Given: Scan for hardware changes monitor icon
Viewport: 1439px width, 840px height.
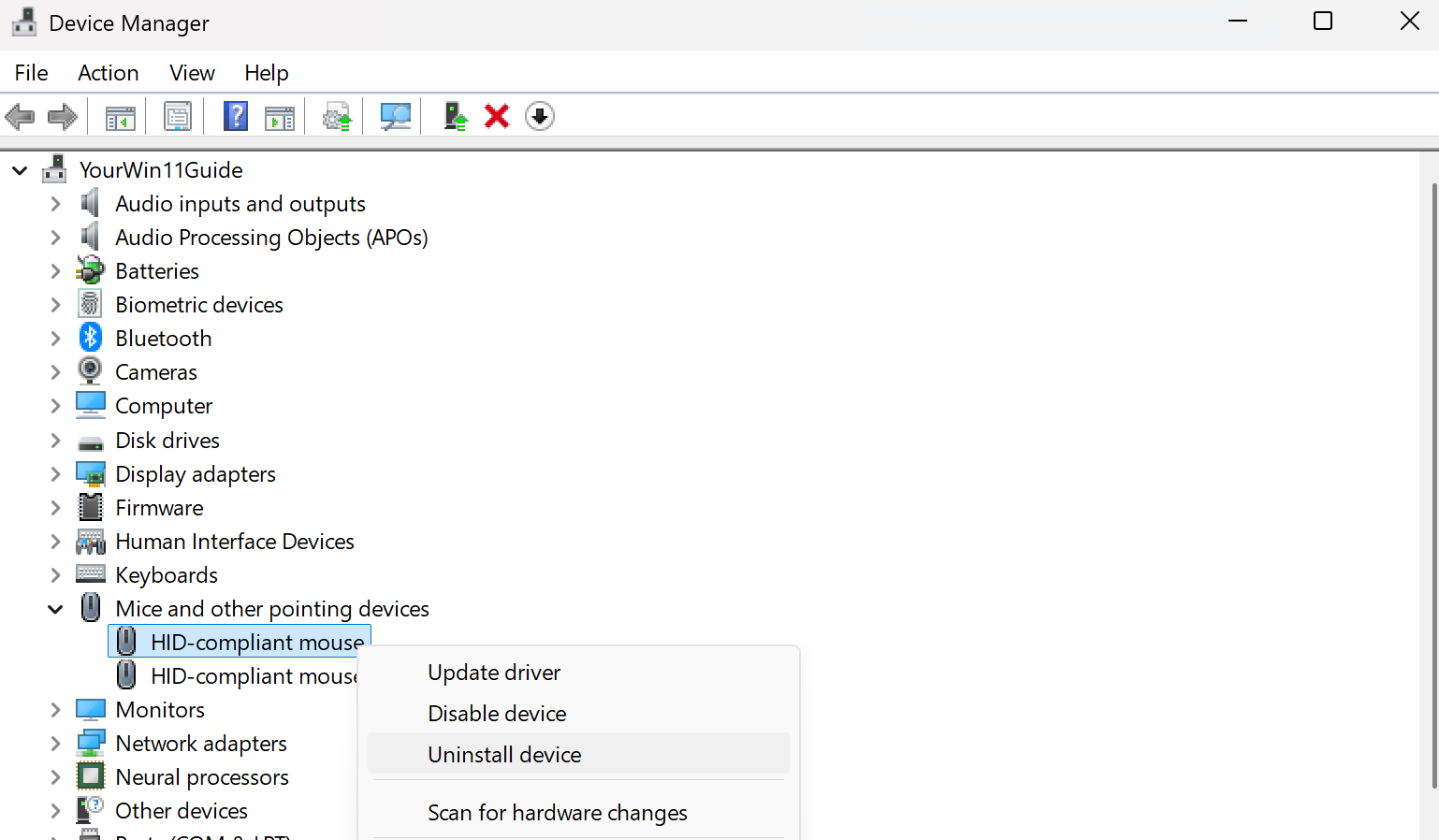Looking at the screenshot, I should 396,117.
